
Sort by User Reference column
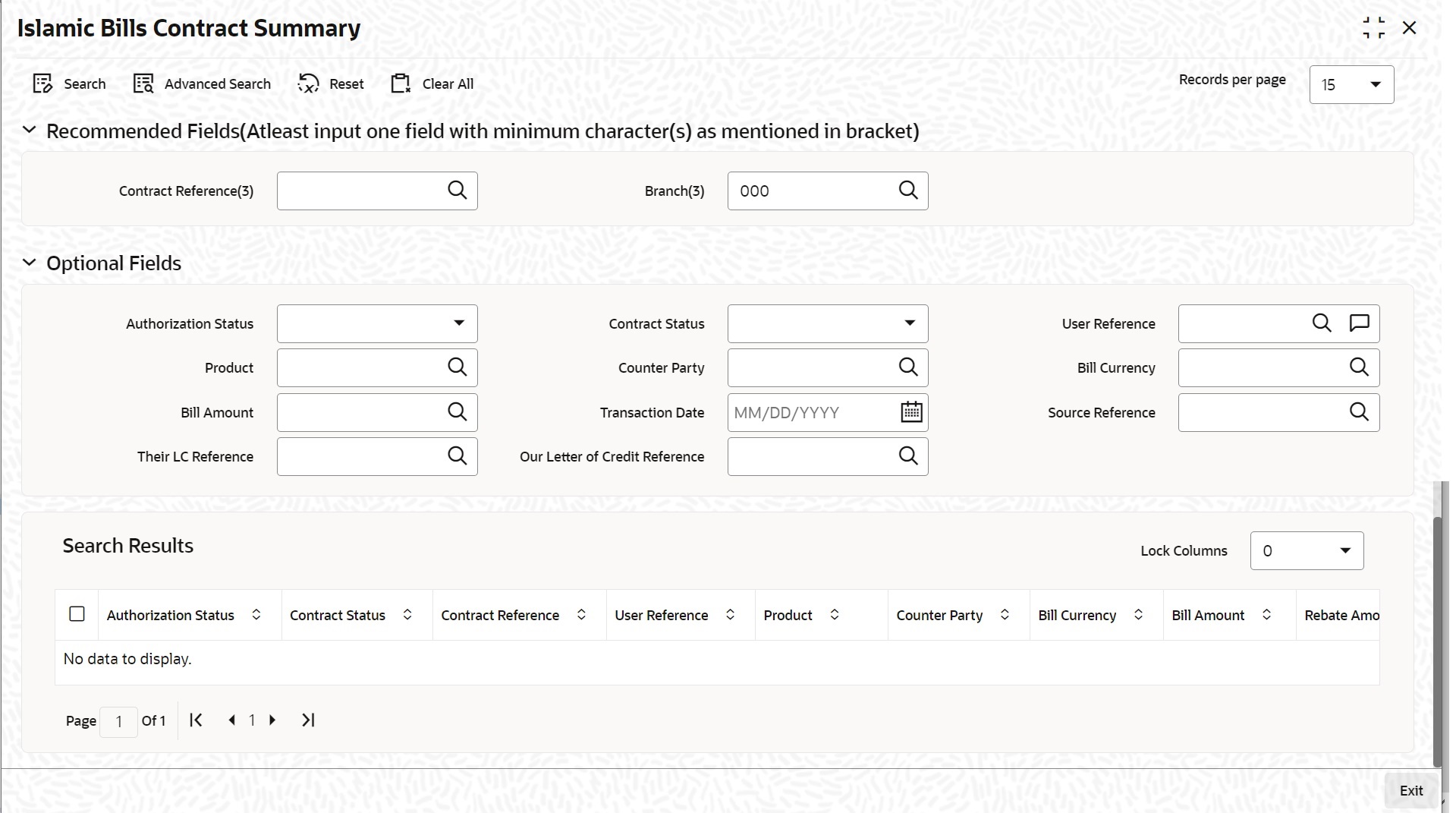click(x=730, y=615)
